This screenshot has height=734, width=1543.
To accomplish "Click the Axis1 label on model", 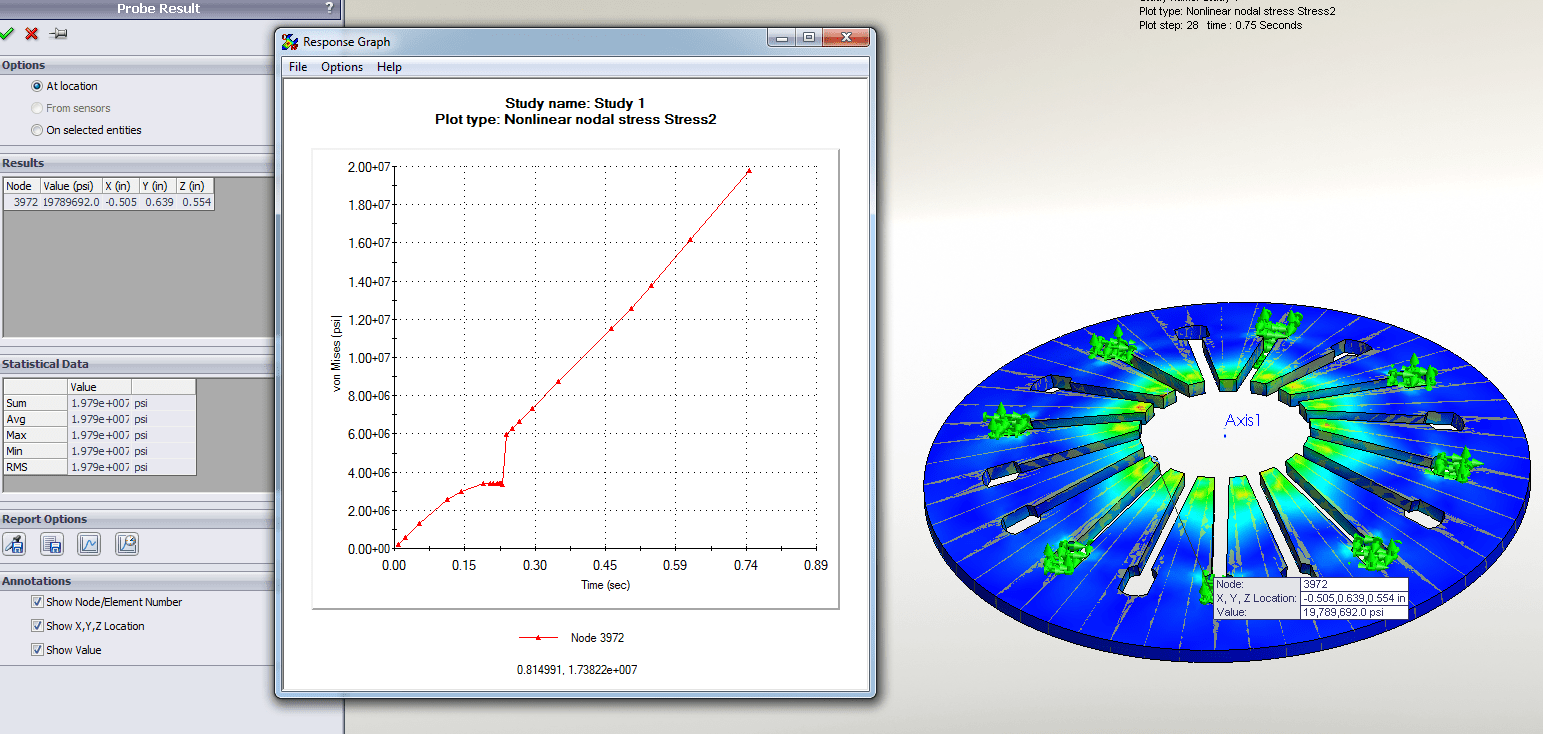I will (x=1243, y=421).
